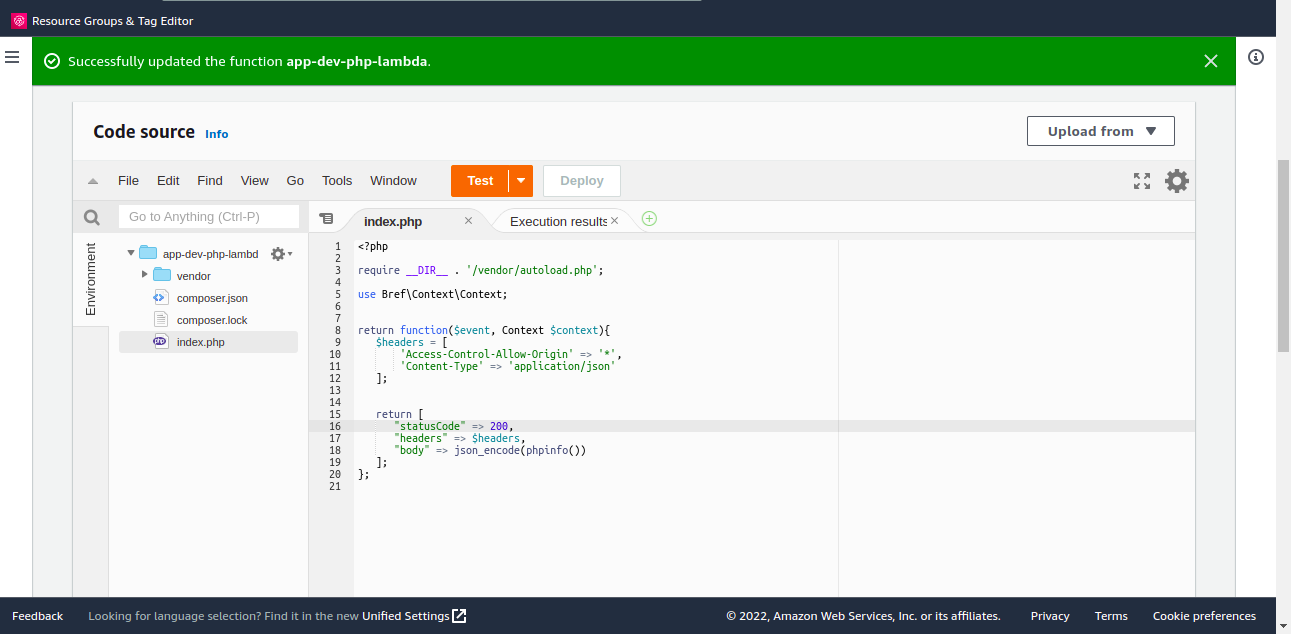Open the Upload from dropdown
The image size is (1291, 634).
coord(1101,131)
